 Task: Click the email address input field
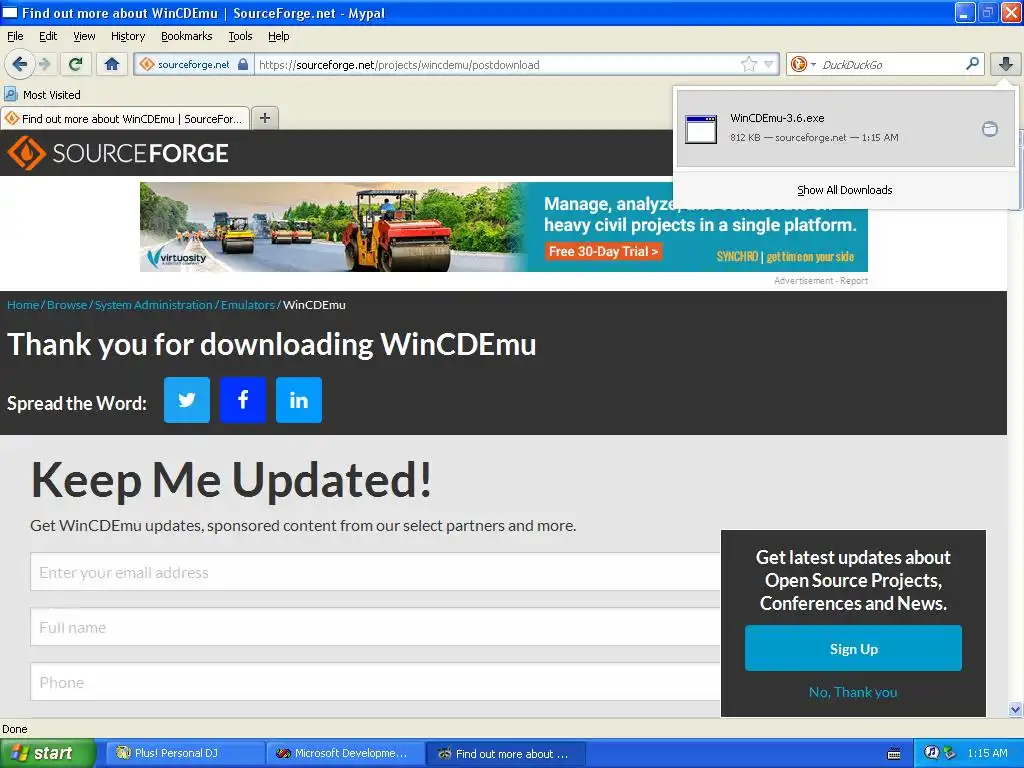click(376, 572)
